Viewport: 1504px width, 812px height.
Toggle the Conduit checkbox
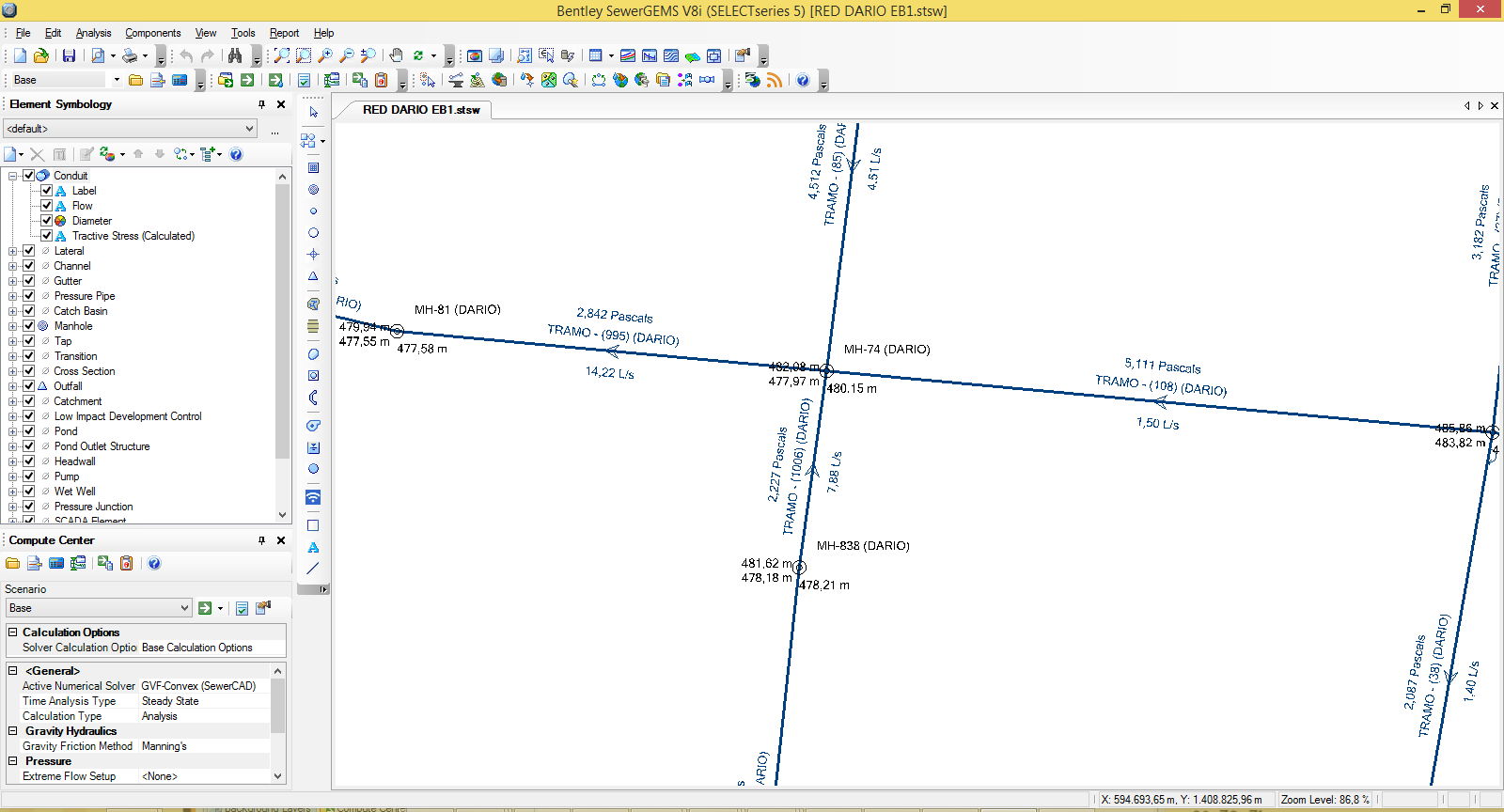(28, 176)
